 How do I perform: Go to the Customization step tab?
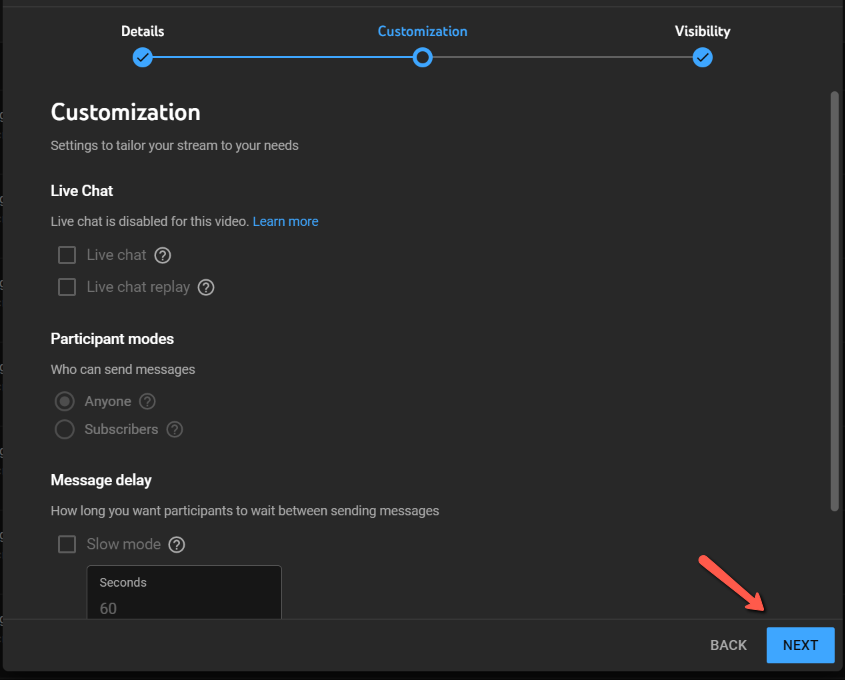422,31
